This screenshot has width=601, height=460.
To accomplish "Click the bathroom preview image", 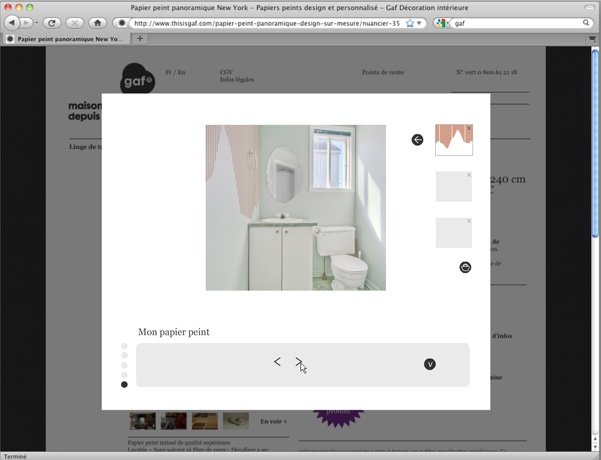I will point(296,207).
